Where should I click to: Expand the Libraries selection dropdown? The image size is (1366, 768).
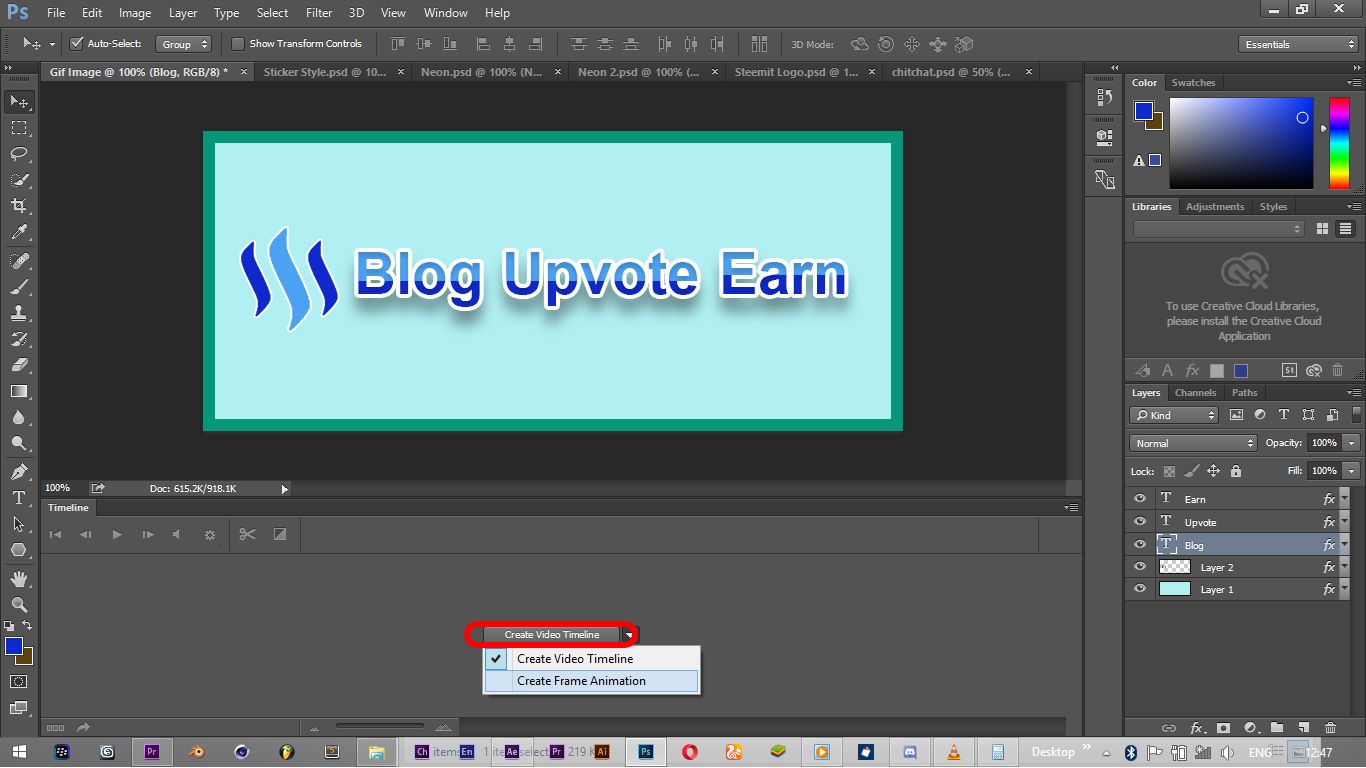coord(1219,229)
